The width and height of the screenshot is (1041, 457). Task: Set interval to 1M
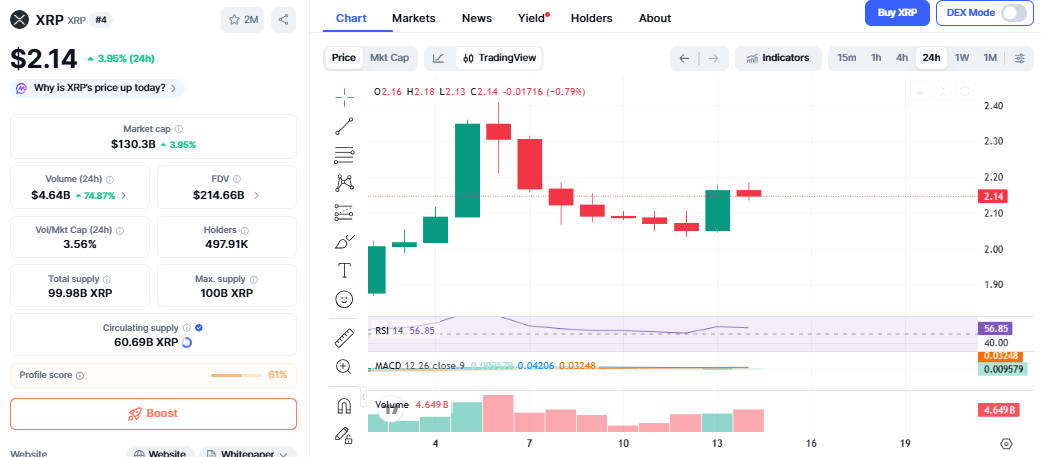click(x=990, y=58)
